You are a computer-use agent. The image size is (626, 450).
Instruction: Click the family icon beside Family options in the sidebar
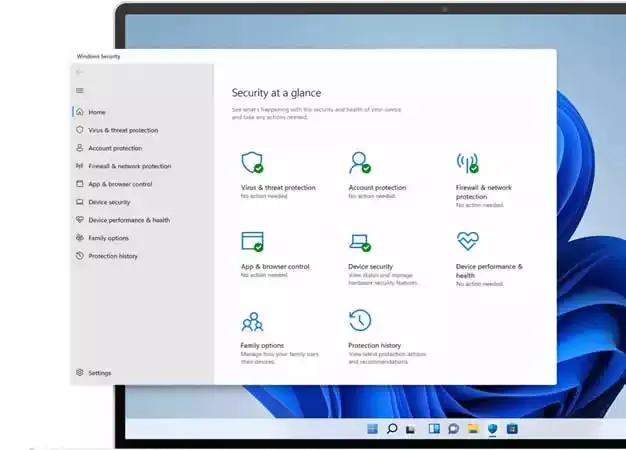80,238
